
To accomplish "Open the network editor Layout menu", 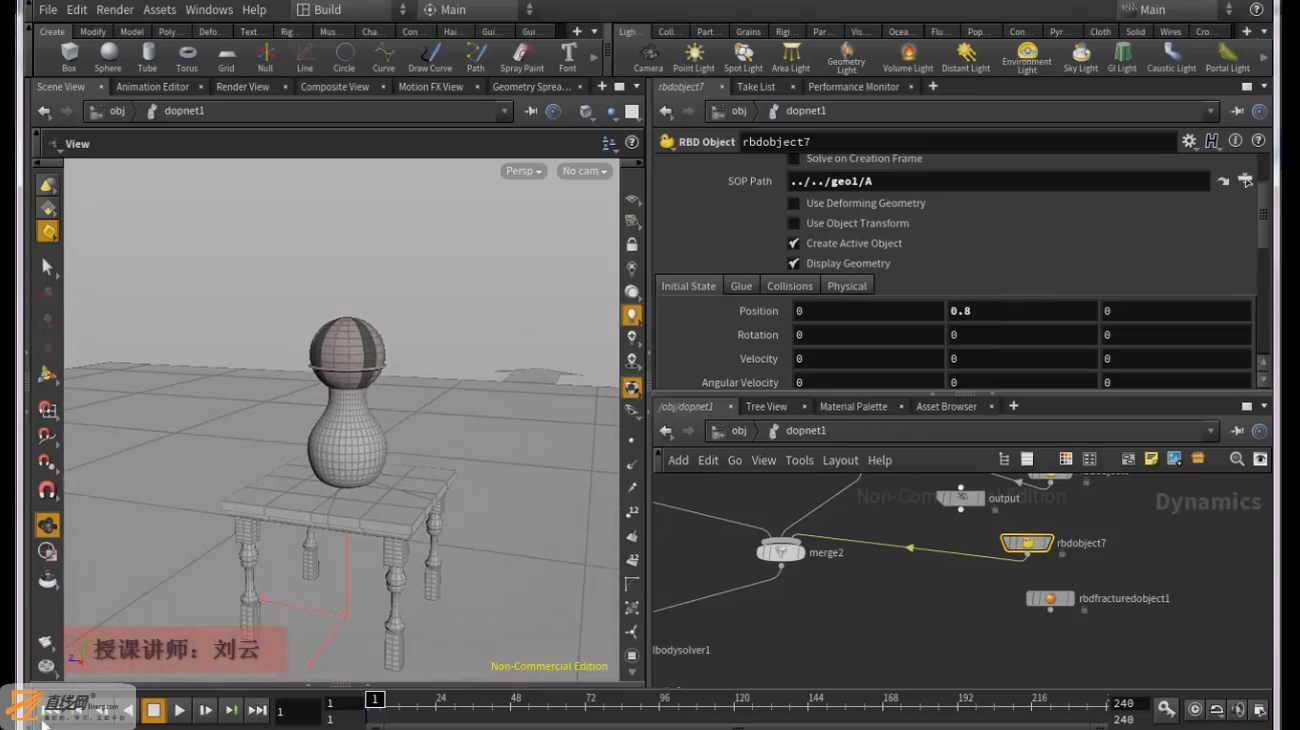I will [840, 460].
